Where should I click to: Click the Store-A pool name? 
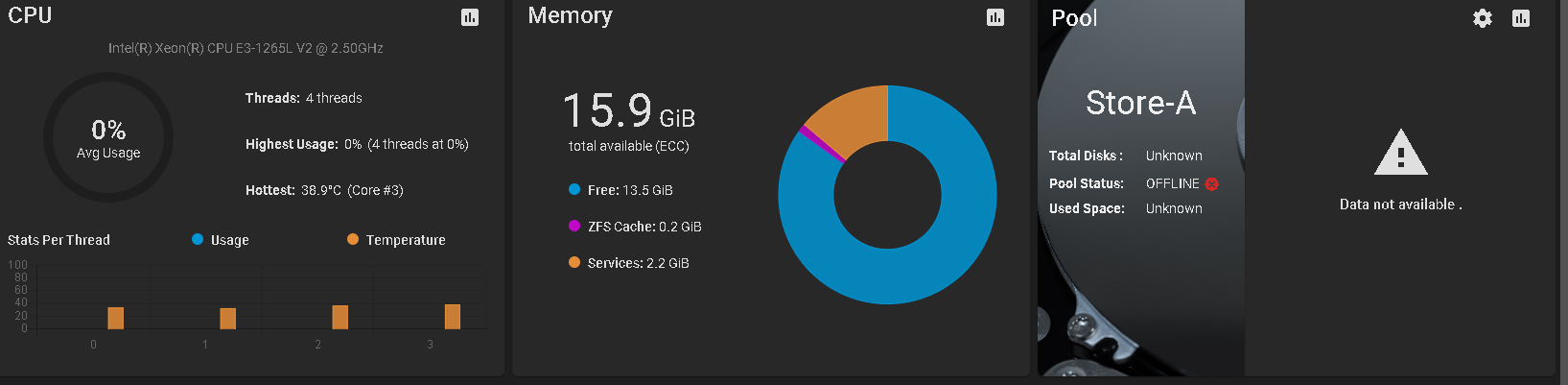(x=1140, y=103)
